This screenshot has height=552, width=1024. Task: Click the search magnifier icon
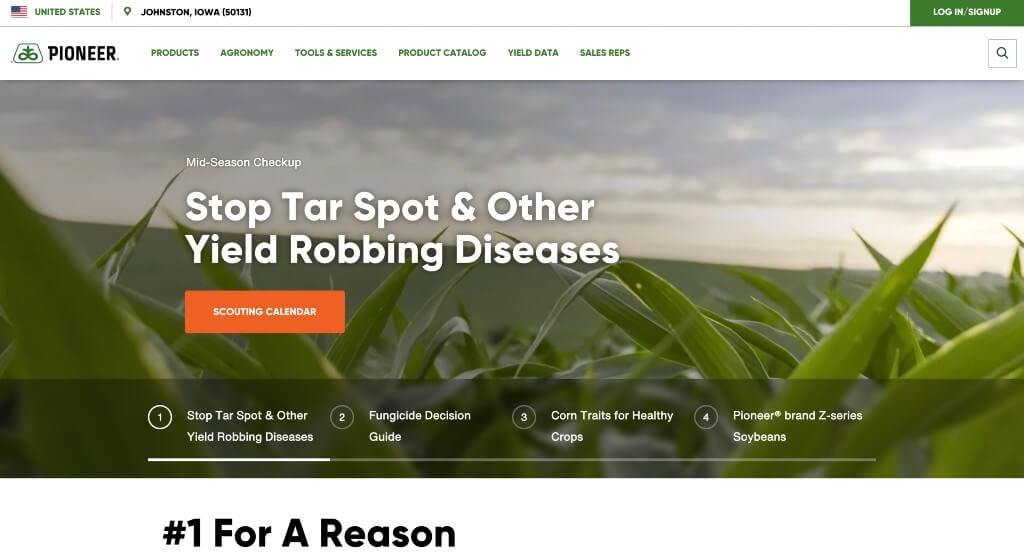point(1002,53)
